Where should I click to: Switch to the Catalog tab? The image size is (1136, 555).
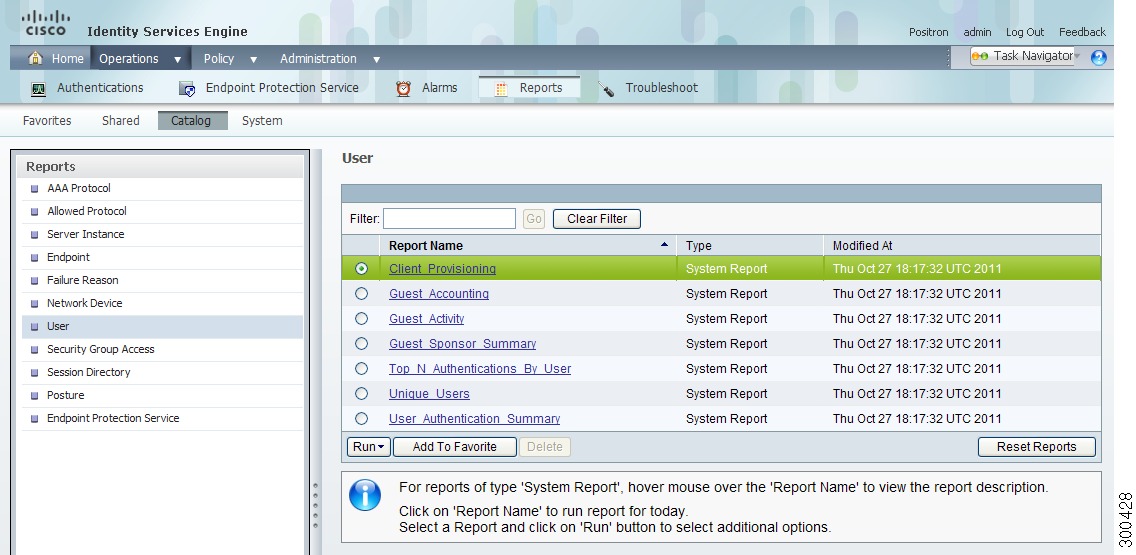coord(192,121)
